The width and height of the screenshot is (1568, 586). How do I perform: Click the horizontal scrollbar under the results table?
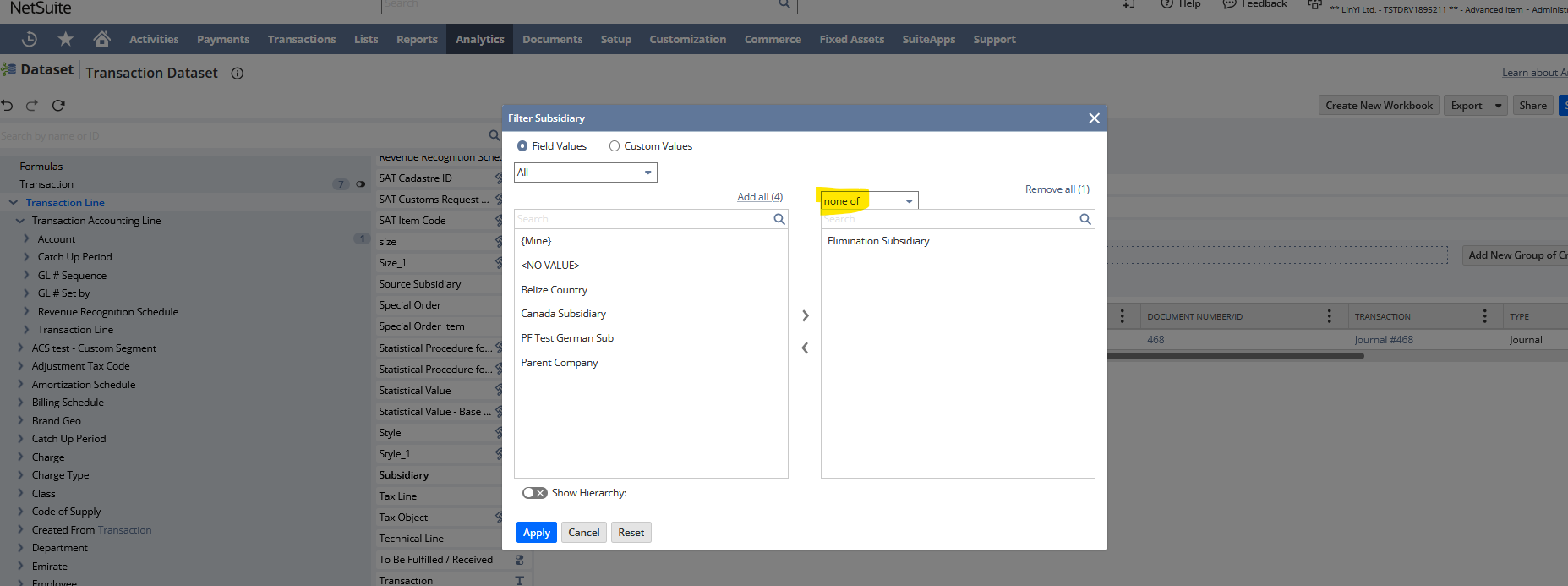1235,356
